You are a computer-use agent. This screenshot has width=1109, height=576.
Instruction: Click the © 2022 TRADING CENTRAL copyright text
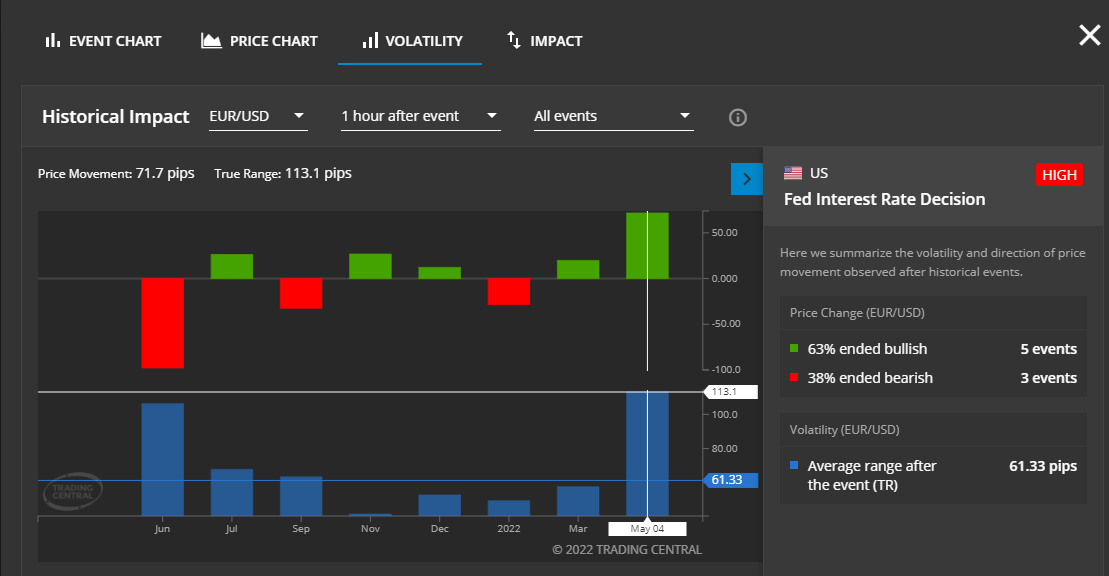coord(627,550)
